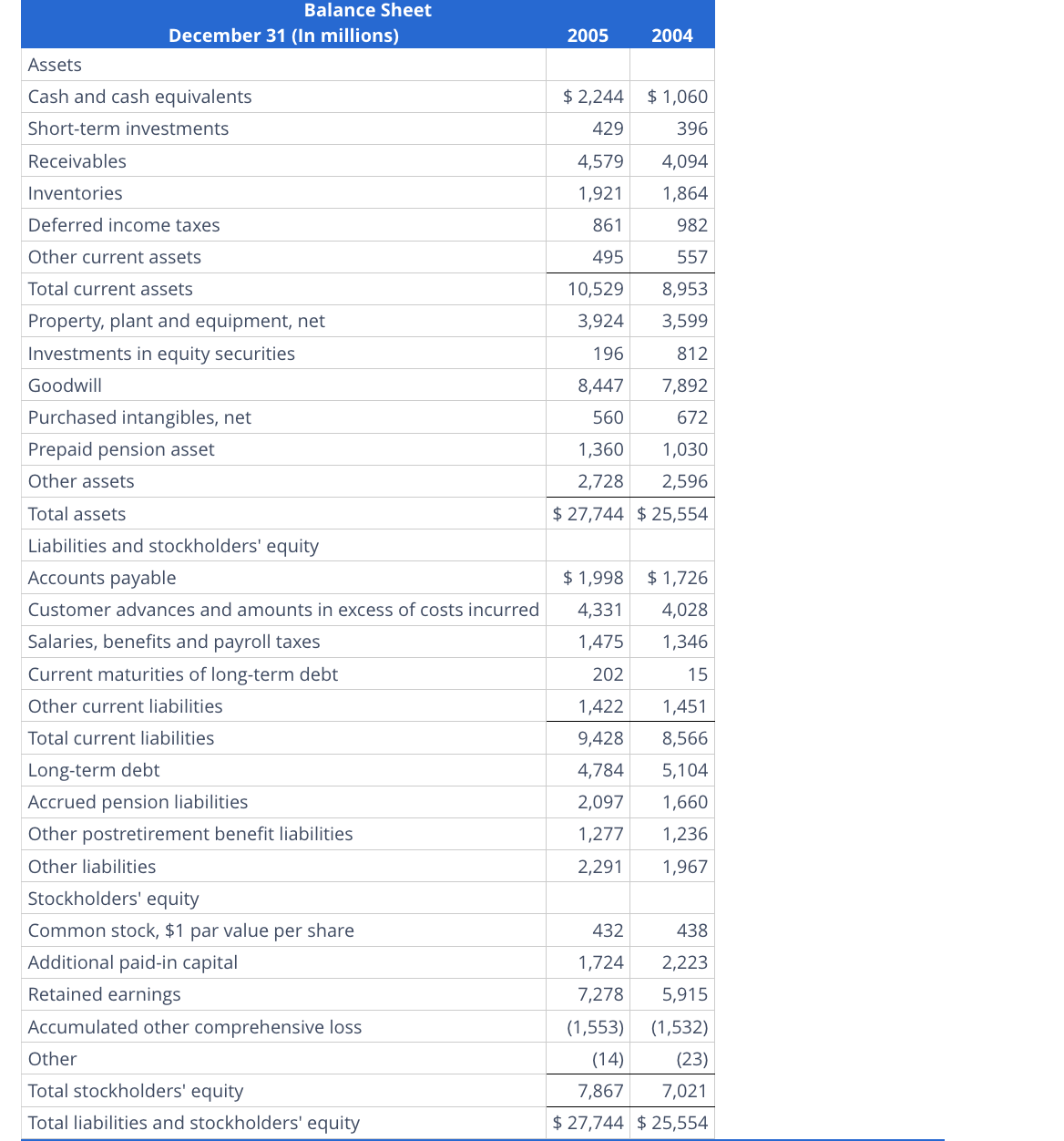Select the Total assets value $27,744
1064x1141 pixels.
click(x=588, y=513)
